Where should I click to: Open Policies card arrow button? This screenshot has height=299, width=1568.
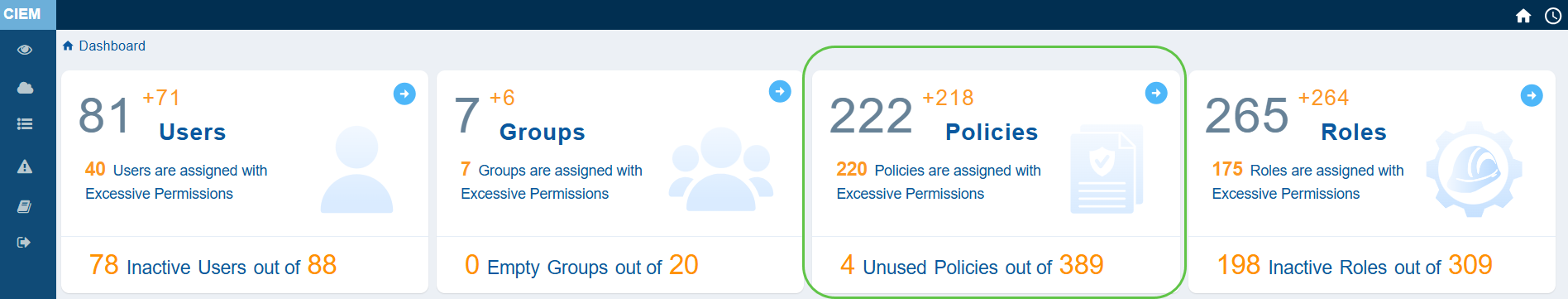[x=1156, y=93]
